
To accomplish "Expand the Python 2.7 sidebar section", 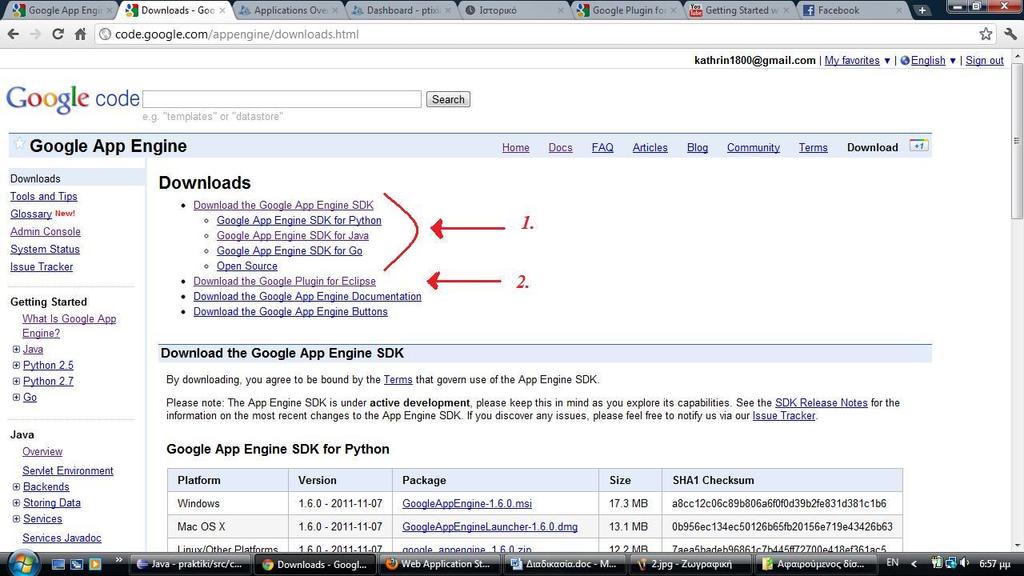I will [16, 381].
